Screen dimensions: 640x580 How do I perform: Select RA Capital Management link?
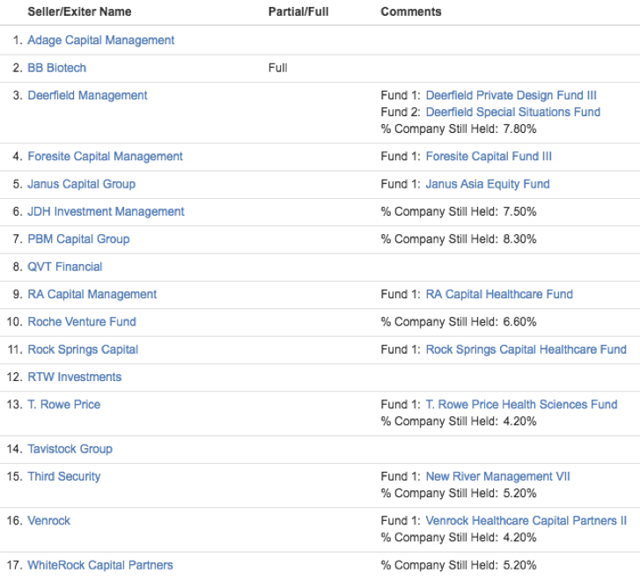tap(92, 294)
